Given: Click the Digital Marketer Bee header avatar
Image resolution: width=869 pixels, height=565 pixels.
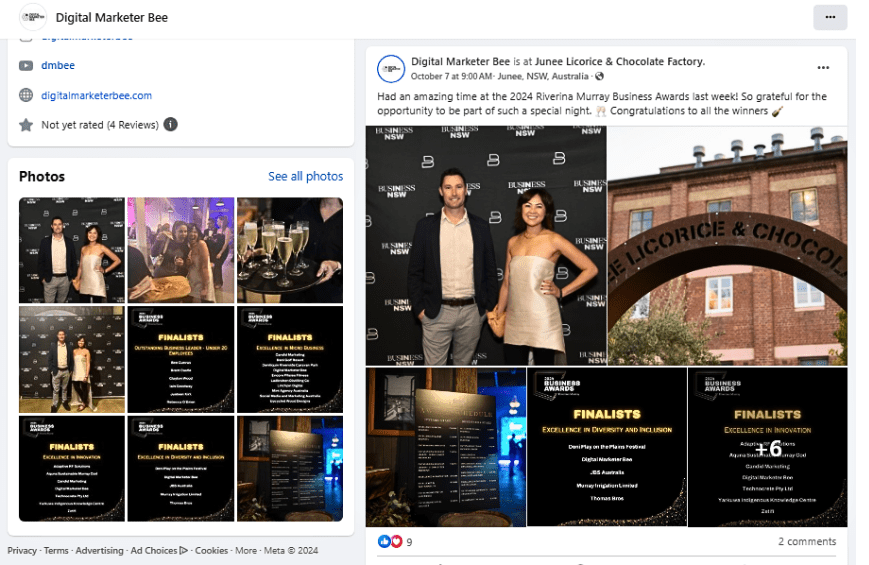Looking at the screenshot, I should pos(33,17).
